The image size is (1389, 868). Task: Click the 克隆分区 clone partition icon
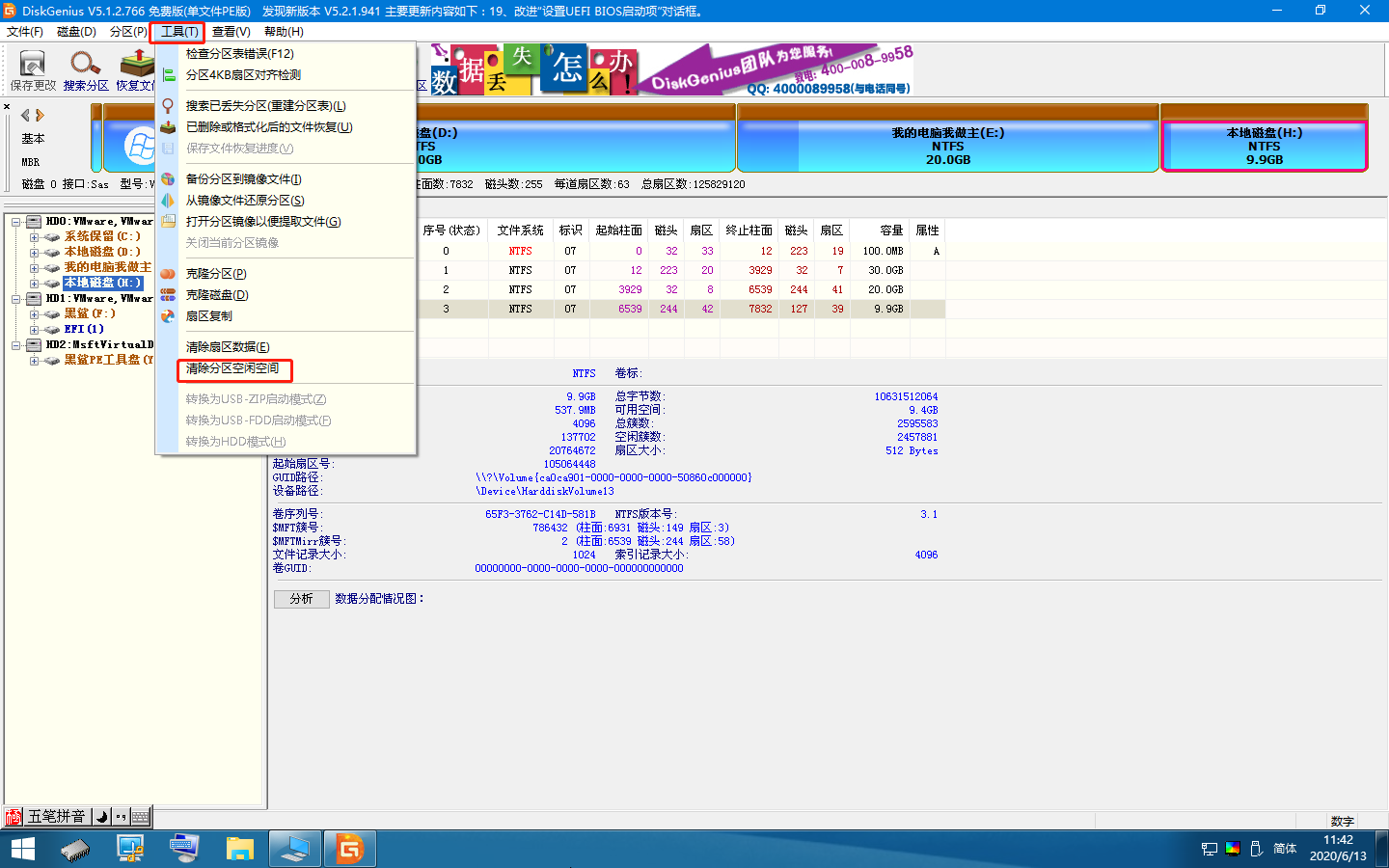[x=169, y=274]
